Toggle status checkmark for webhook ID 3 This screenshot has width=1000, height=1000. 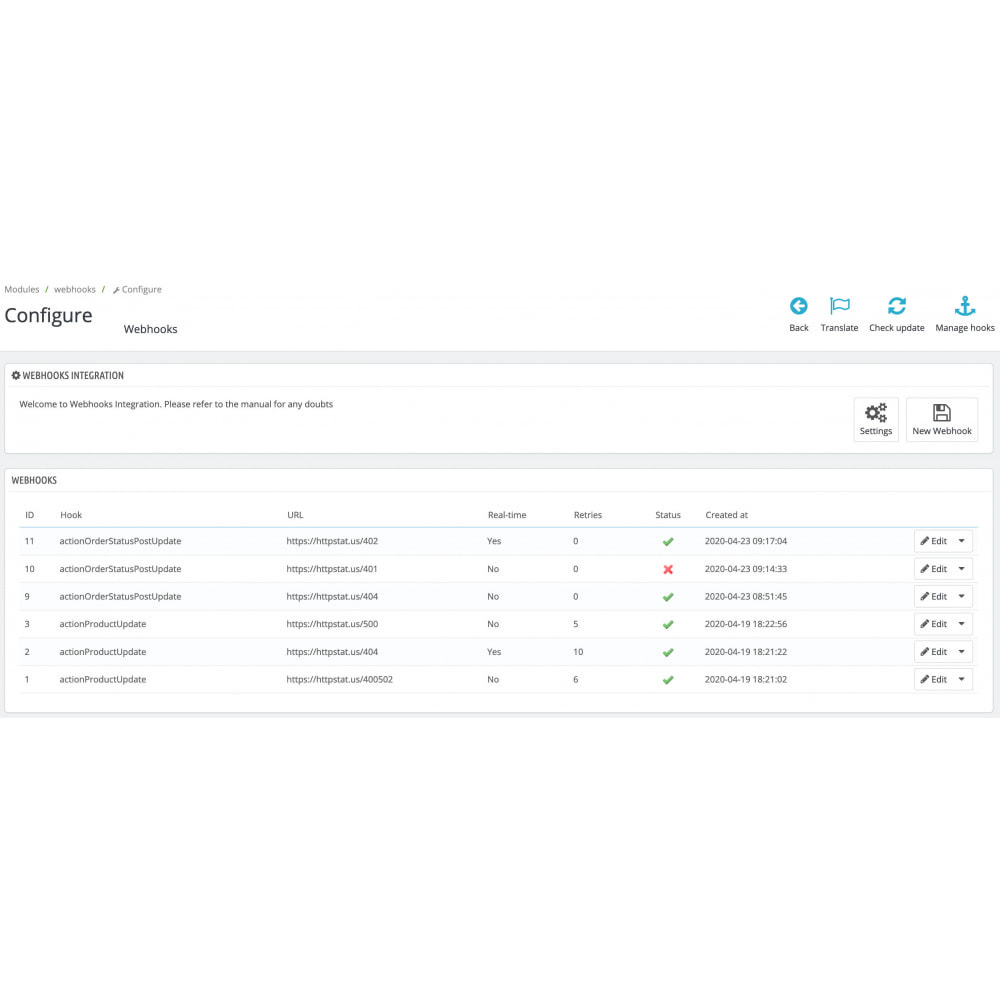[668, 624]
